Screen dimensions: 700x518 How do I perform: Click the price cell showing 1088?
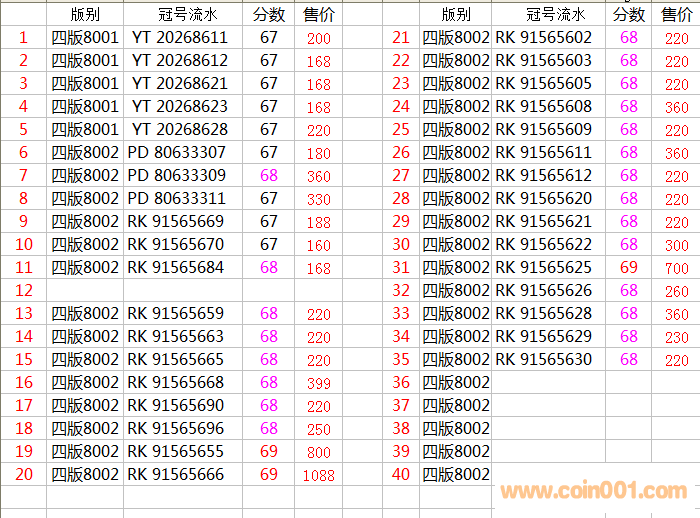click(319, 476)
